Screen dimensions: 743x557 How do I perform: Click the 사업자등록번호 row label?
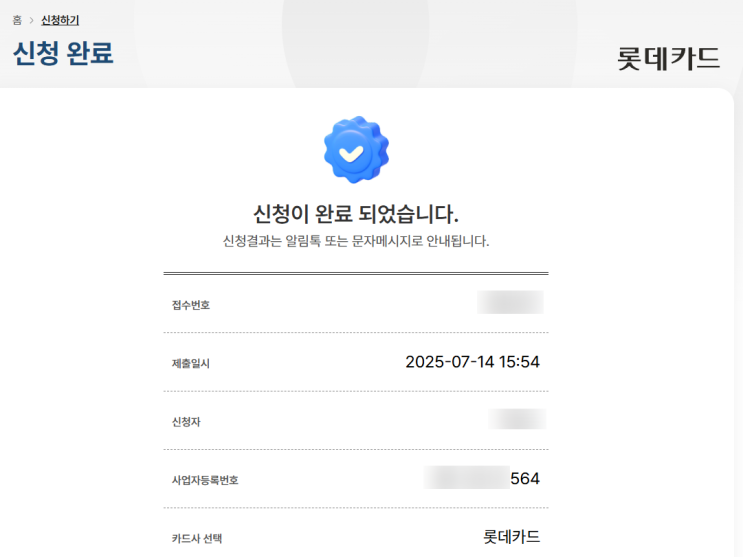pos(205,480)
